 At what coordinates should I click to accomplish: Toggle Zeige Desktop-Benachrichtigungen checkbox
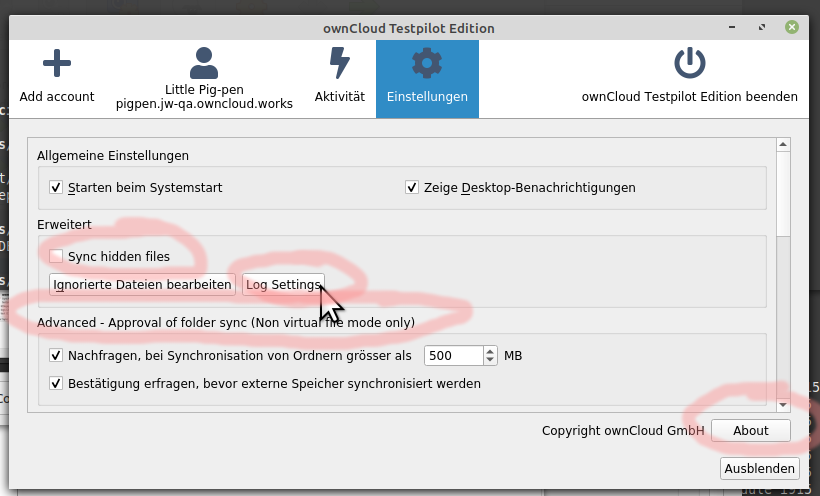(x=412, y=187)
